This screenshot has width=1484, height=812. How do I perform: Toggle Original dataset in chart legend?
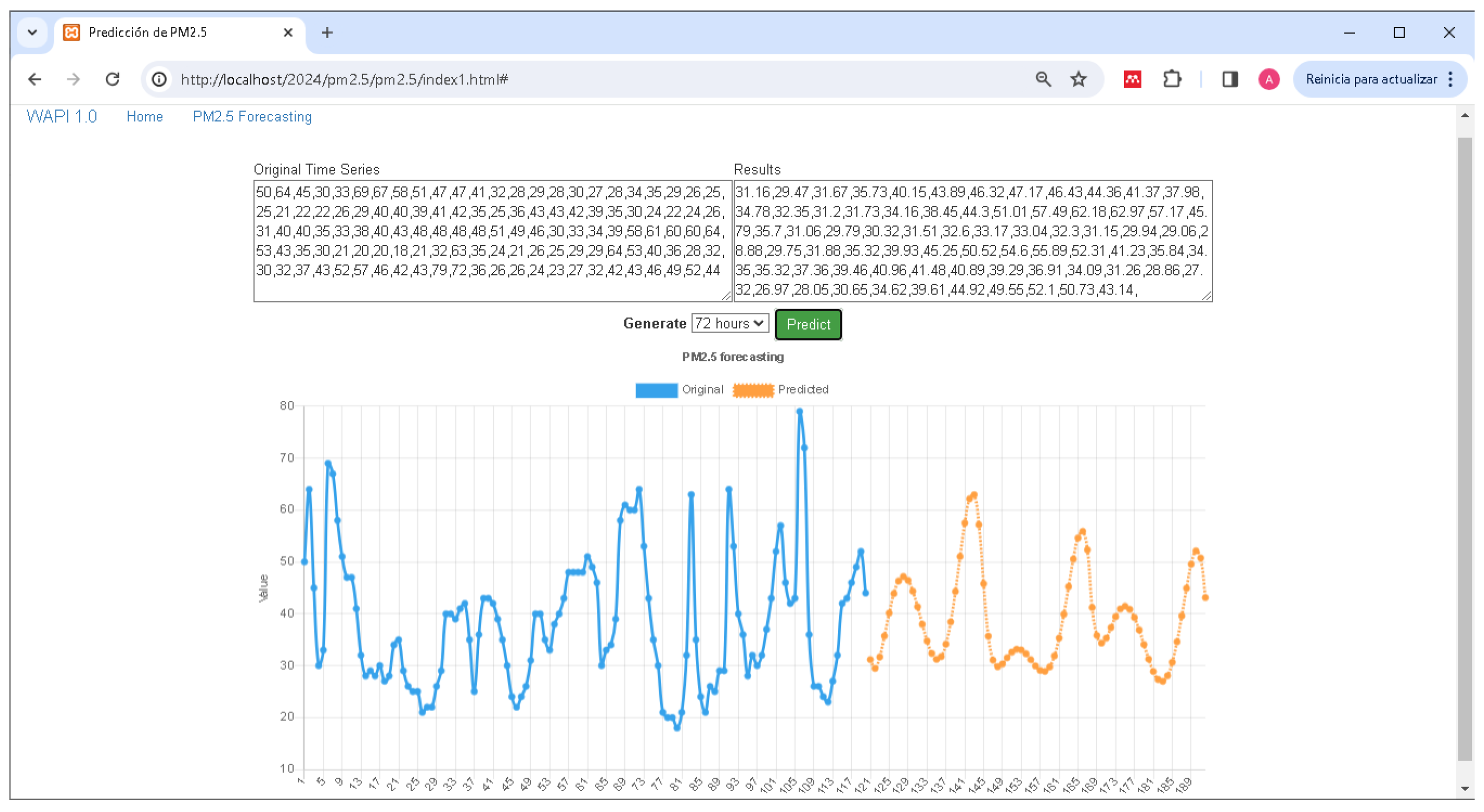click(657, 391)
